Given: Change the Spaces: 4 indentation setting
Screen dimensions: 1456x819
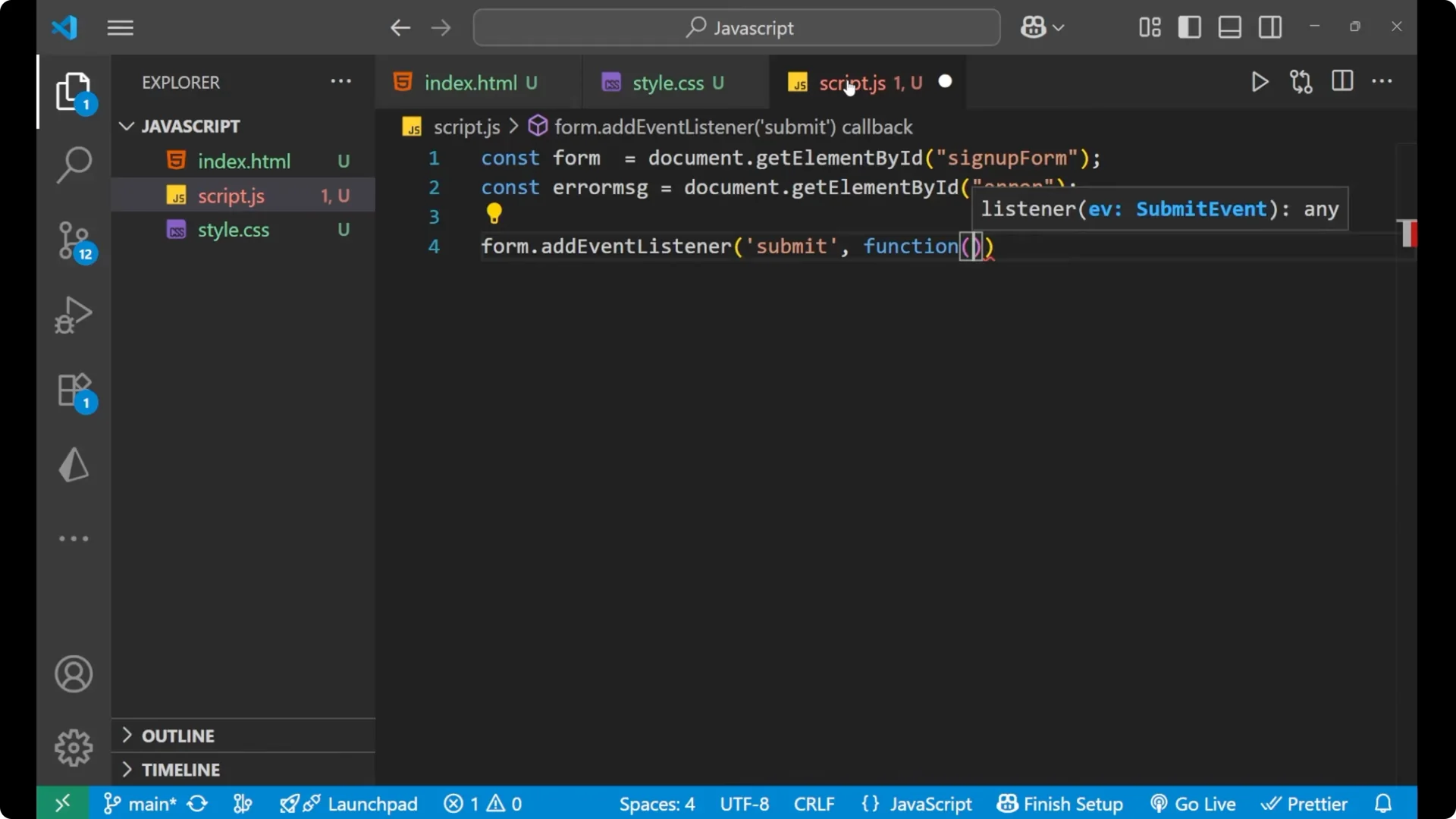Looking at the screenshot, I should [x=657, y=803].
